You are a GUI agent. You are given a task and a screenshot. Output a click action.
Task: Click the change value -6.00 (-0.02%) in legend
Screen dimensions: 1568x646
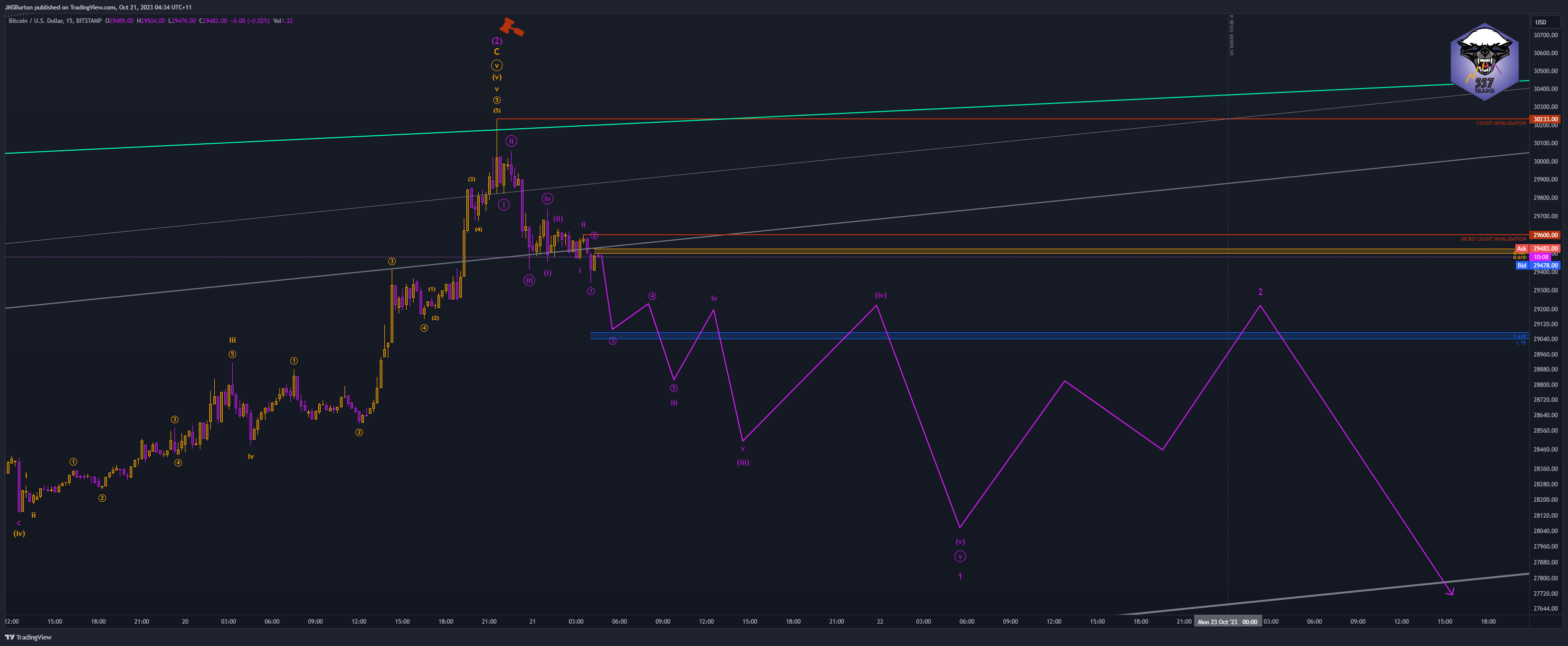[250, 21]
